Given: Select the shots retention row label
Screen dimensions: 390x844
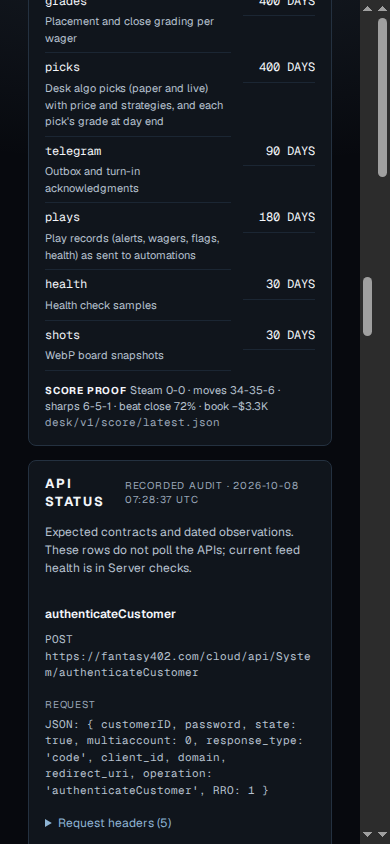Looking at the screenshot, I should (x=62, y=335).
